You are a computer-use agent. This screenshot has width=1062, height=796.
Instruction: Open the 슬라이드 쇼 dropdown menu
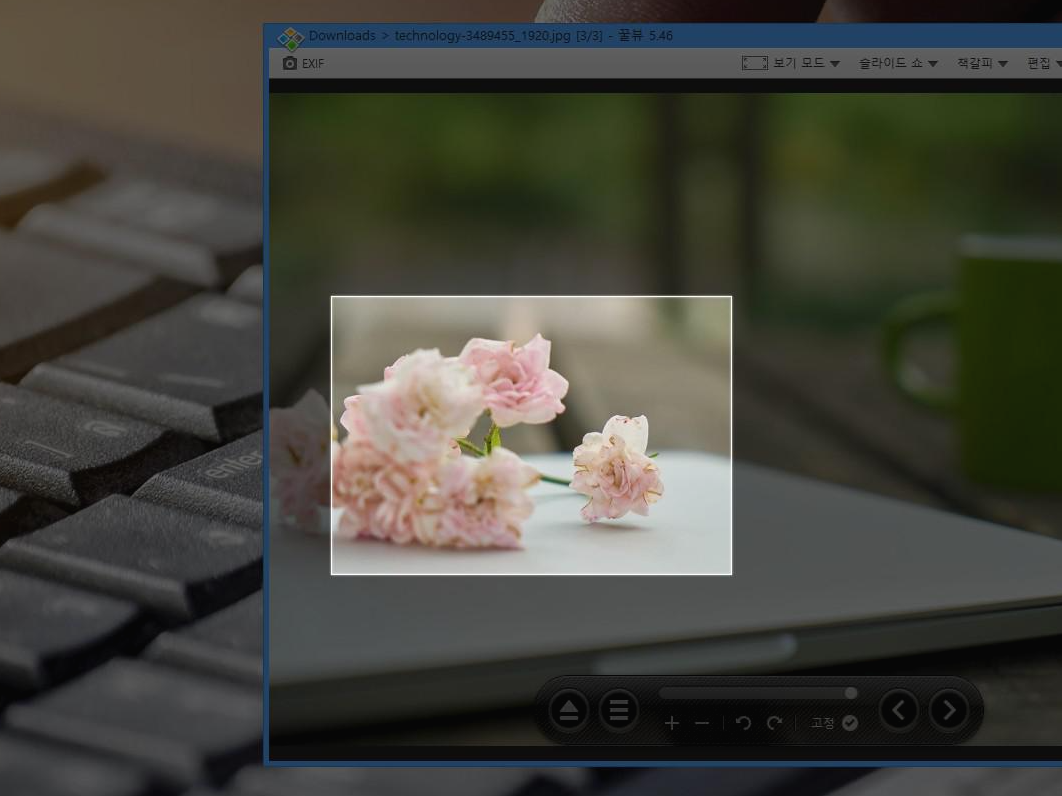coord(898,63)
